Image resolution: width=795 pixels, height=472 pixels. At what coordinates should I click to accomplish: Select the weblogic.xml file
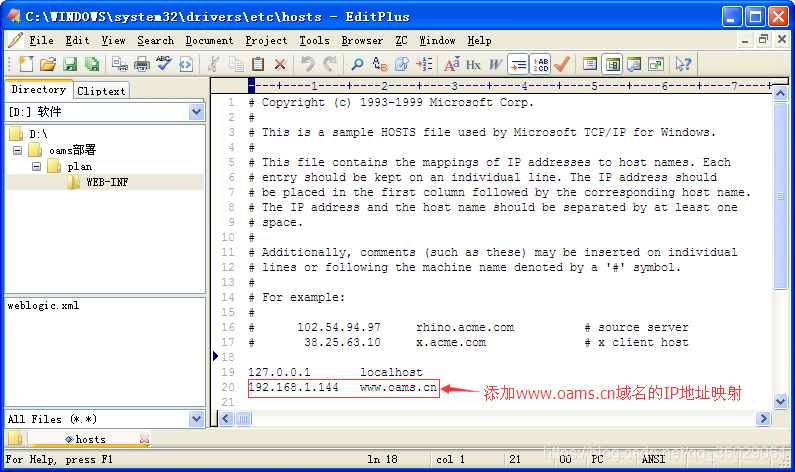43,305
